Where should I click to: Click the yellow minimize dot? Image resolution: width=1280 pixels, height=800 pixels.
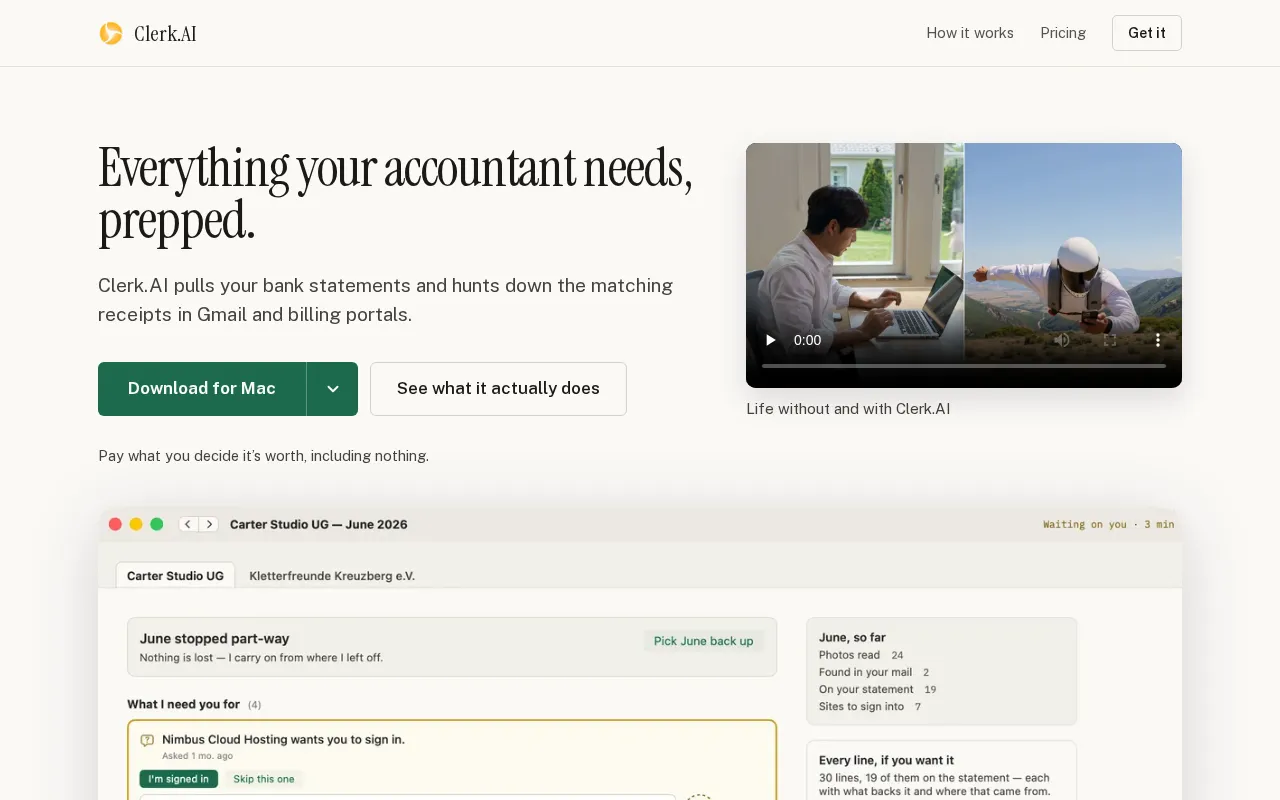[x=136, y=524]
